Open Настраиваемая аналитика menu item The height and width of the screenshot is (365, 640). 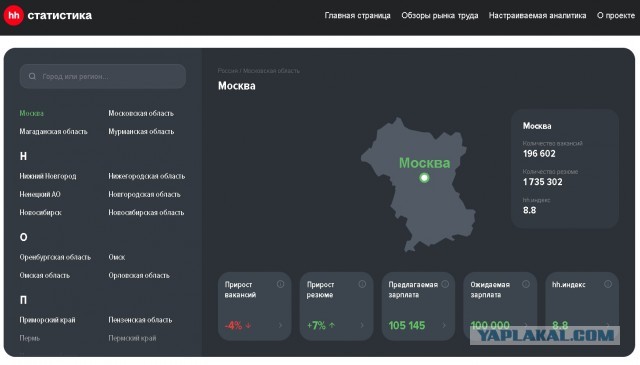pyautogui.click(x=537, y=16)
